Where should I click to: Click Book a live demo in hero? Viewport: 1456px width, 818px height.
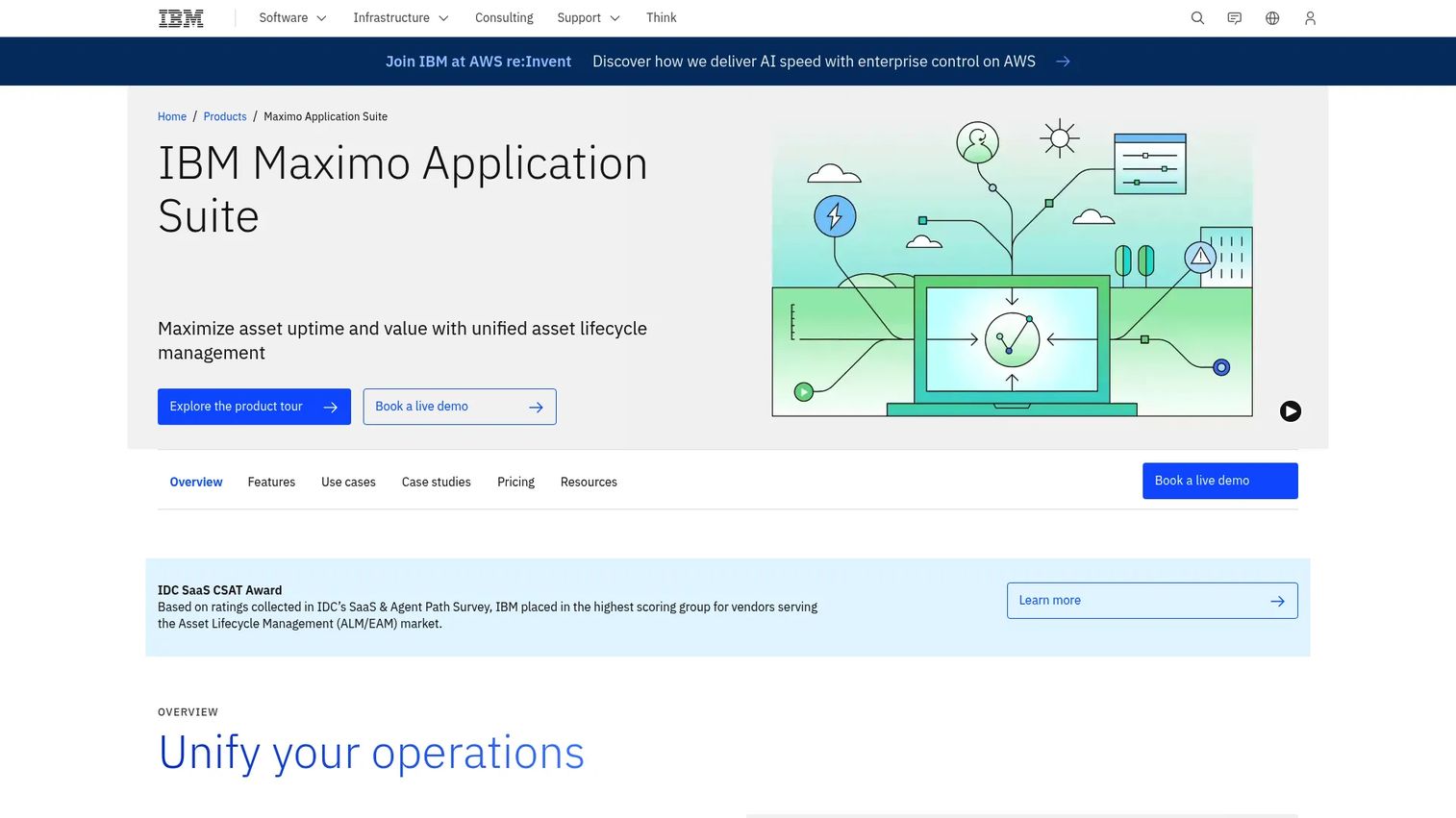460,407
